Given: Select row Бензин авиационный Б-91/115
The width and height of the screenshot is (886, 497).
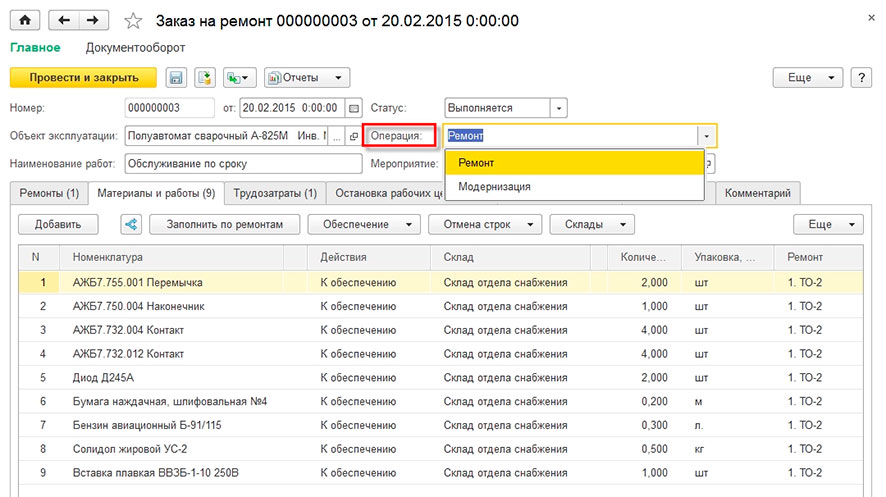Looking at the screenshot, I should click(441, 425).
